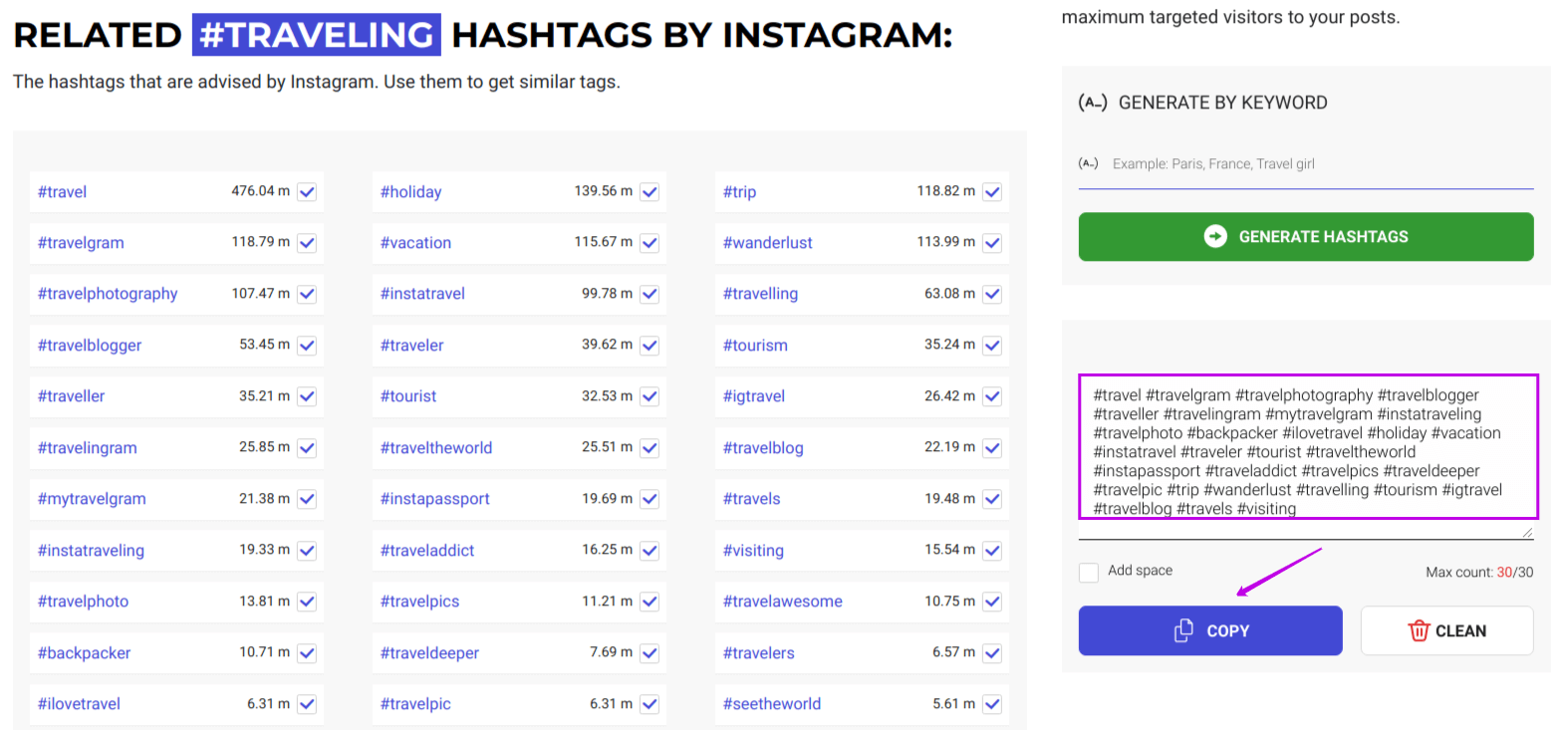Uncheck the #tourism hashtag
The width and height of the screenshot is (1568, 730).
coord(992,345)
